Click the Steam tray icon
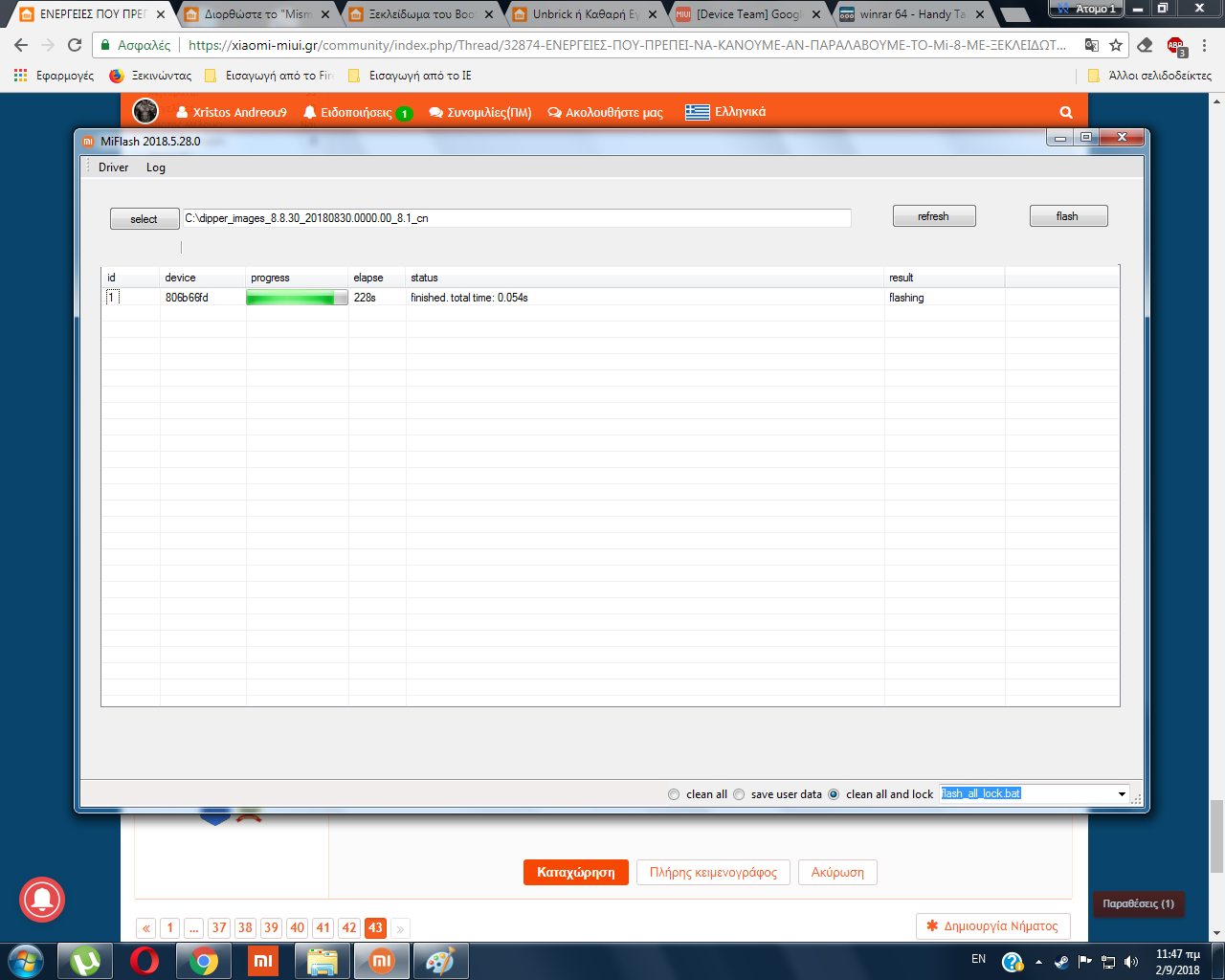The width and height of the screenshot is (1225, 980). [1061, 962]
